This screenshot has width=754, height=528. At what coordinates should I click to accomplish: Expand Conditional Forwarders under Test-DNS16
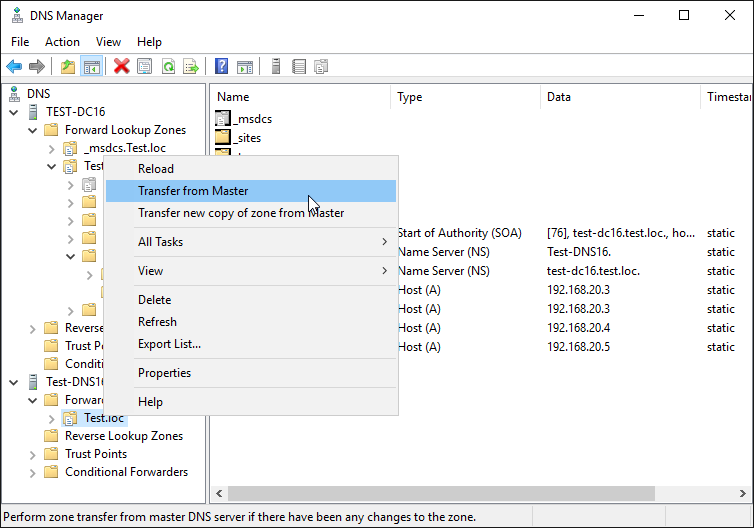coord(32,473)
